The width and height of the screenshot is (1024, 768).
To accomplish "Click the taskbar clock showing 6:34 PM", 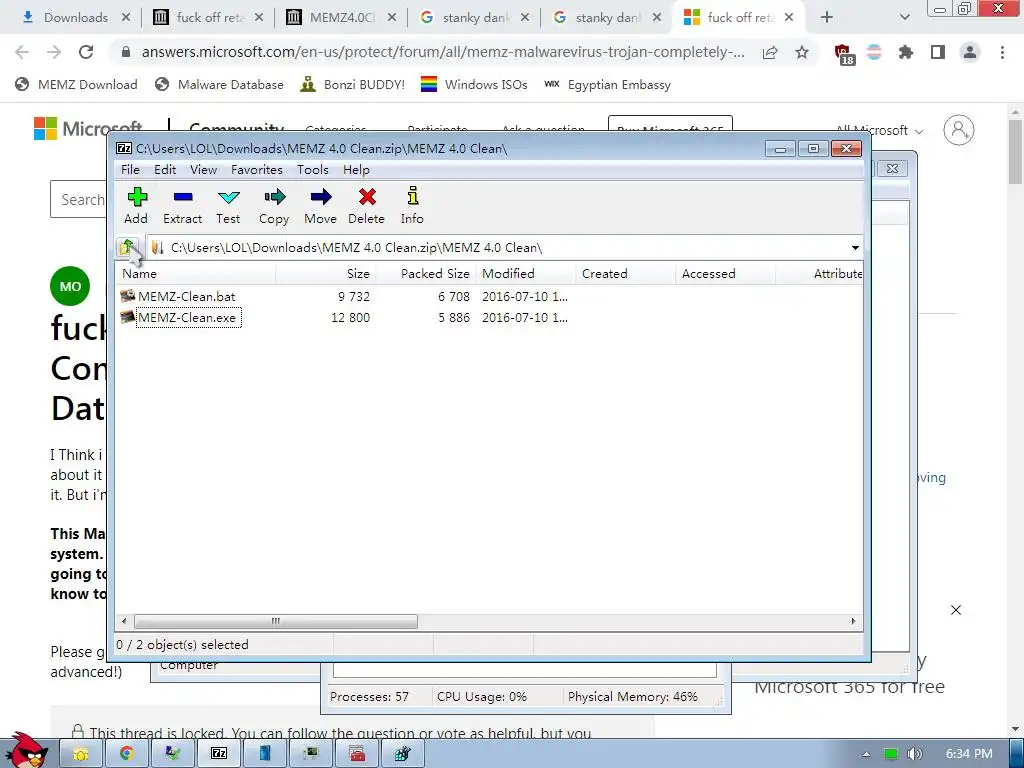I will 969,754.
